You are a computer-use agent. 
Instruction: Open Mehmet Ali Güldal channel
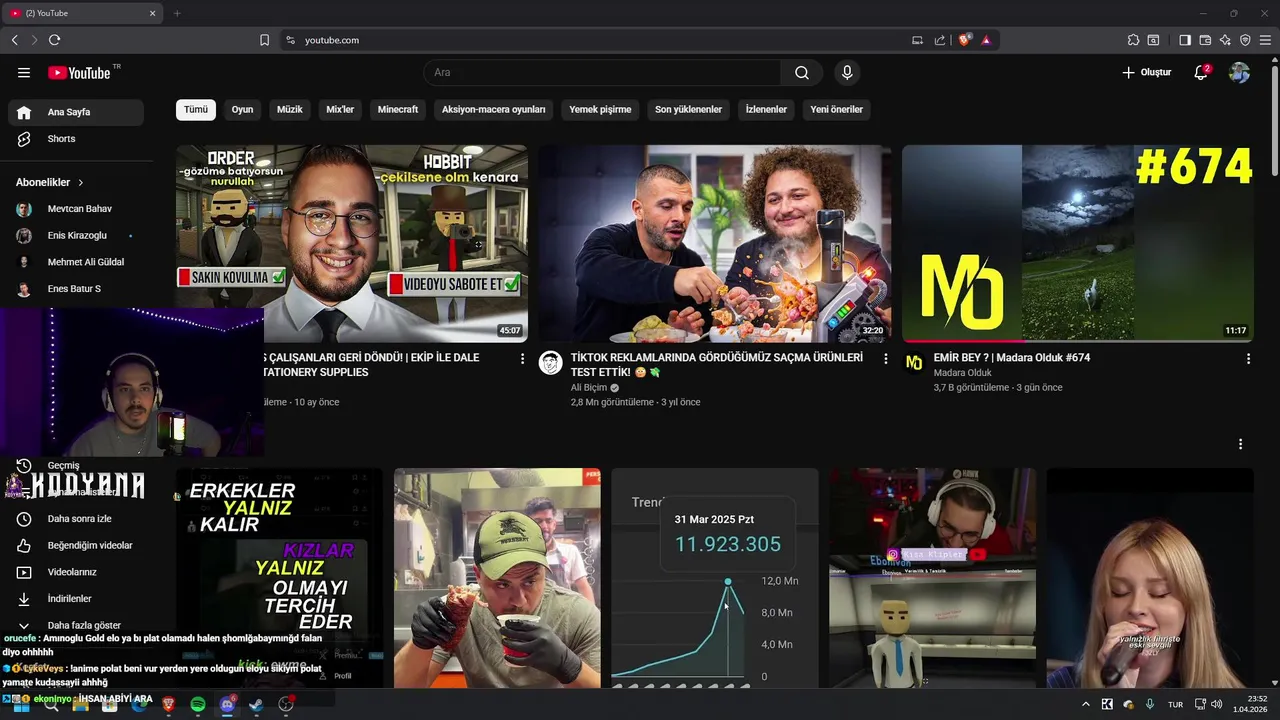(x=76, y=262)
